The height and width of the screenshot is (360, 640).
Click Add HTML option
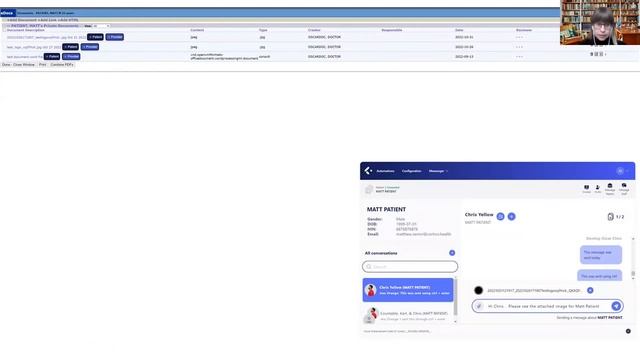[68, 20]
